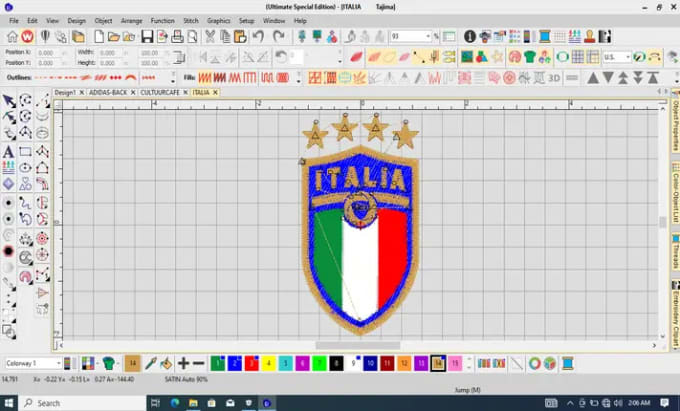The width and height of the screenshot is (680, 411).
Task: Select the arrow Select tool in left toolbox
Action: [x=9, y=101]
